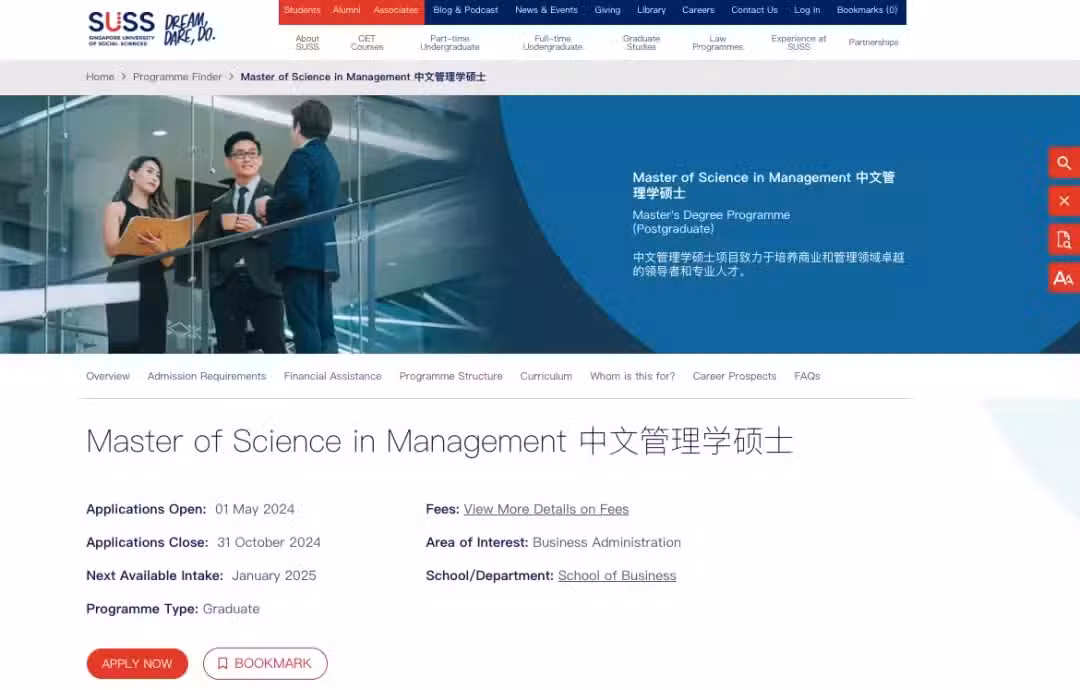Click the main page heading Master of Science in Management

pos(439,441)
